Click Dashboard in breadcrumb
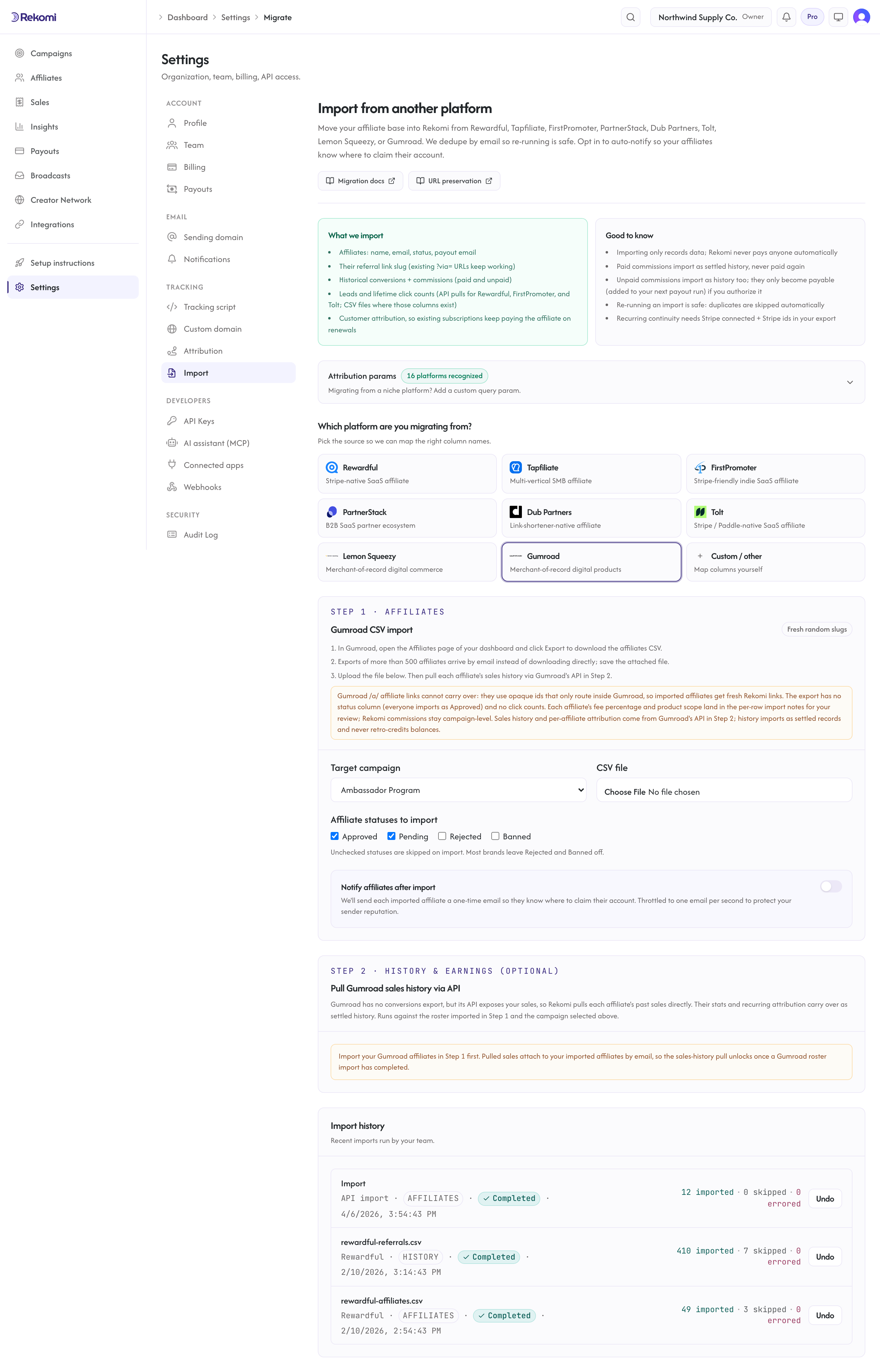Screen dimensions: 880x1372 (x=187, y=17)
